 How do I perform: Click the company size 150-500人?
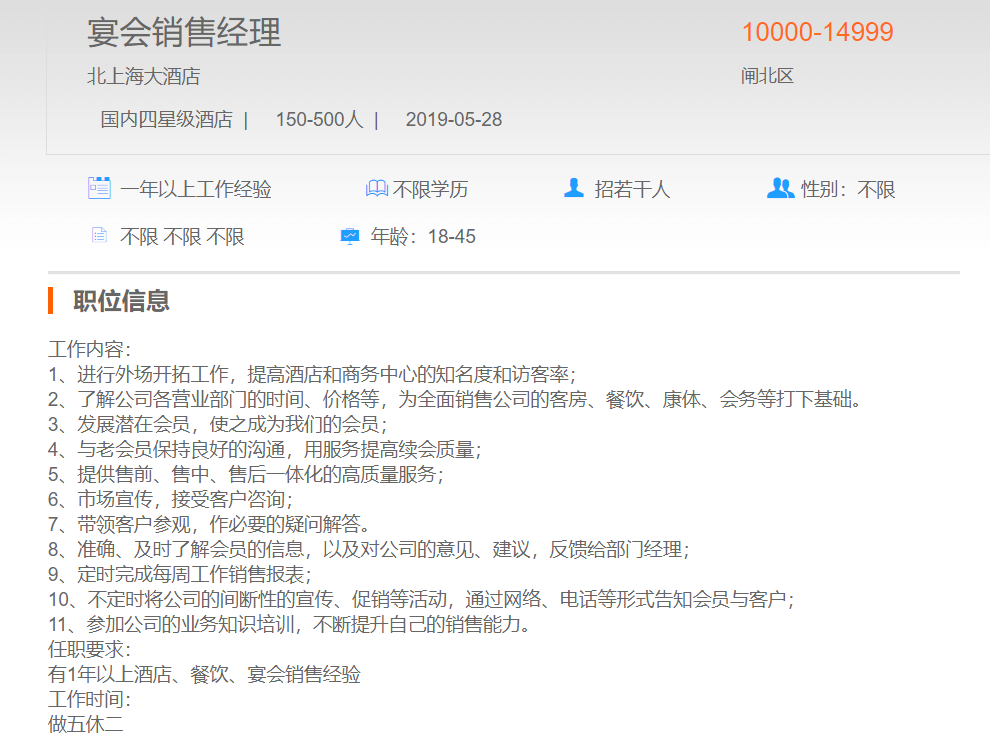click(319, 120)
